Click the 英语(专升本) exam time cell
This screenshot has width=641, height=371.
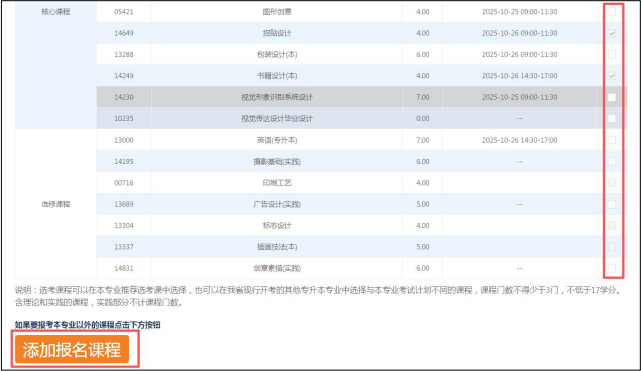(x=519, y=140)
